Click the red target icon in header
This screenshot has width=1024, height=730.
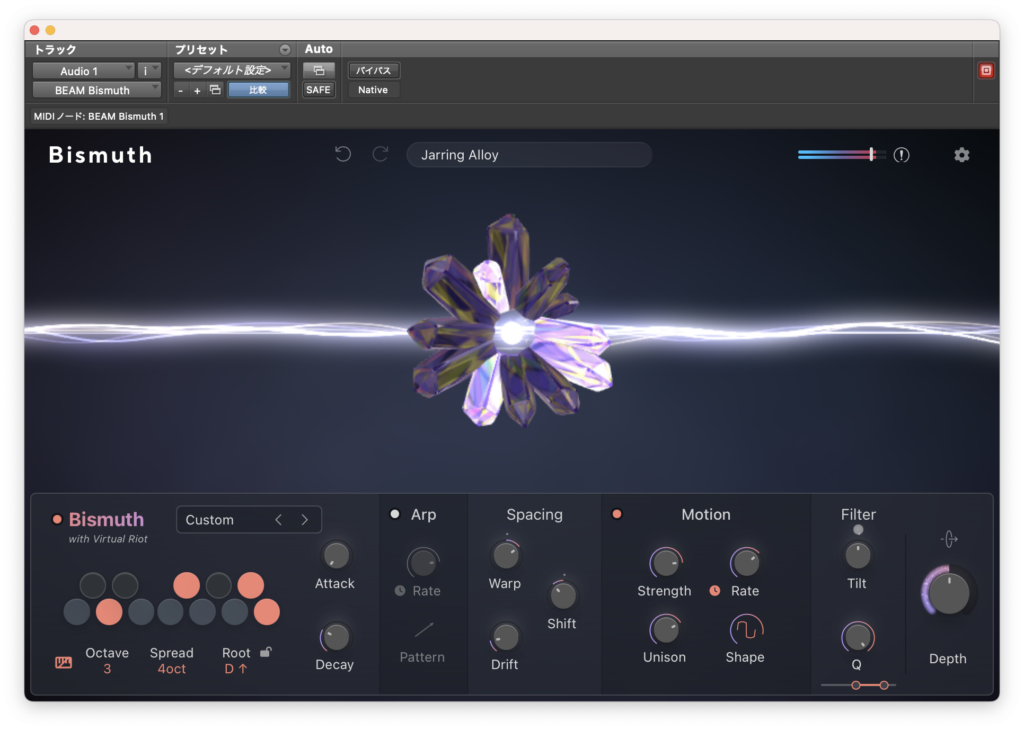pyautogui.click(x=986, y=71)
